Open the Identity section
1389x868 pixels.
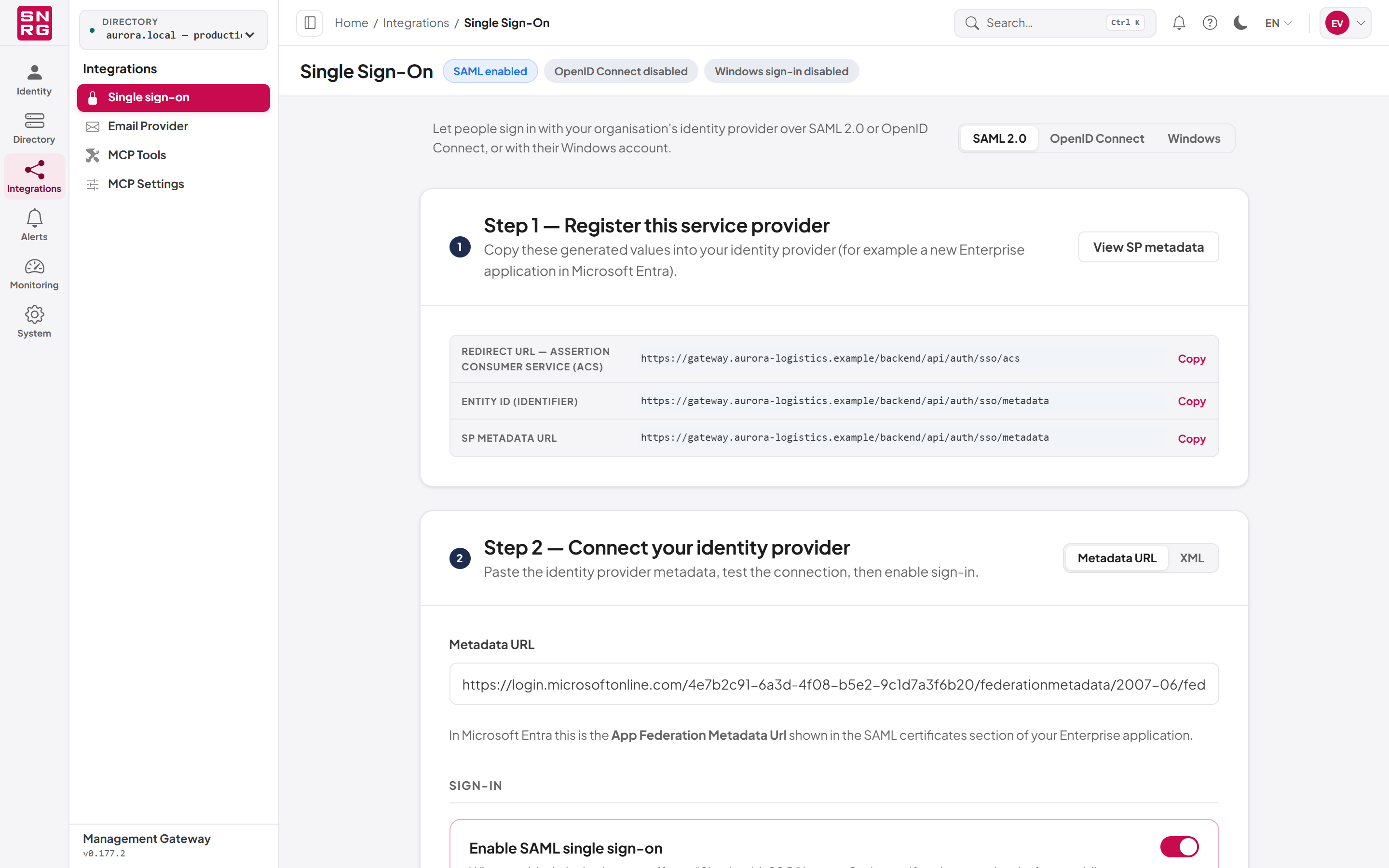(x=34, y=81)
